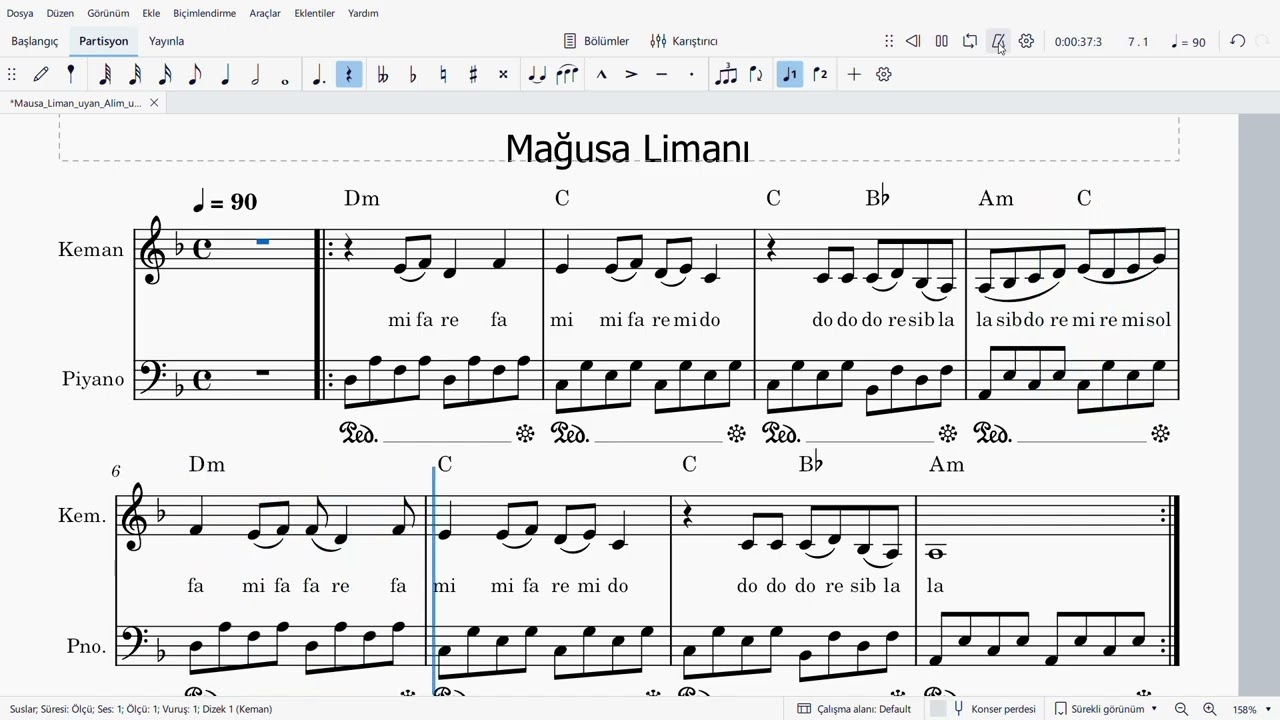1280x720 pixels.
Task: Switch to the Yayınla tab
Action: [x=166, y=41]
